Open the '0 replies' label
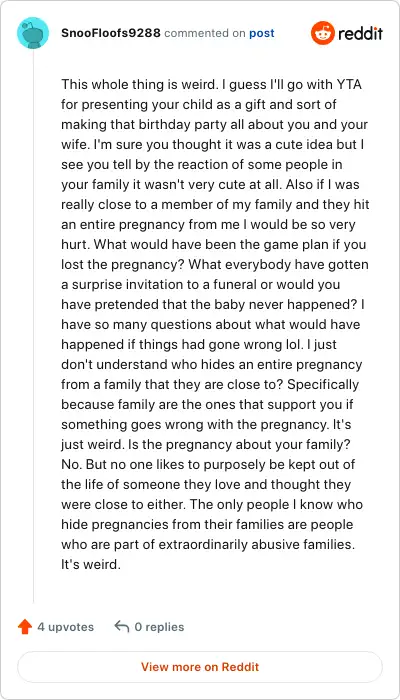 [159, 627]
